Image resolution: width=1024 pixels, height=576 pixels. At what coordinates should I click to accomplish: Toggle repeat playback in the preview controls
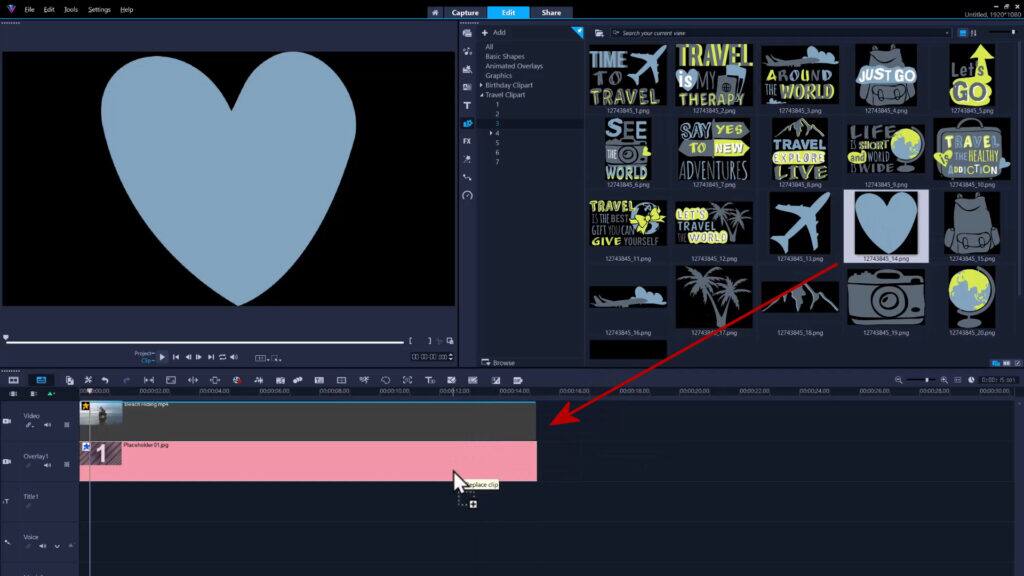click(222, 357)
